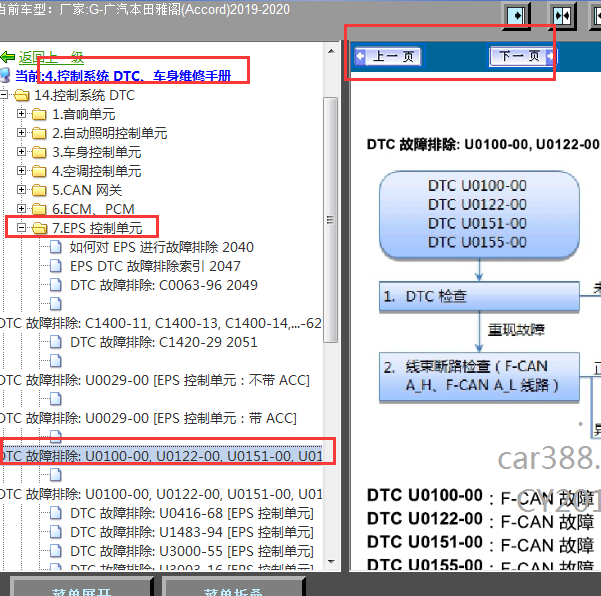
Task: Click folder icon of 4.空调控制单元
Action: pos(39,171)
